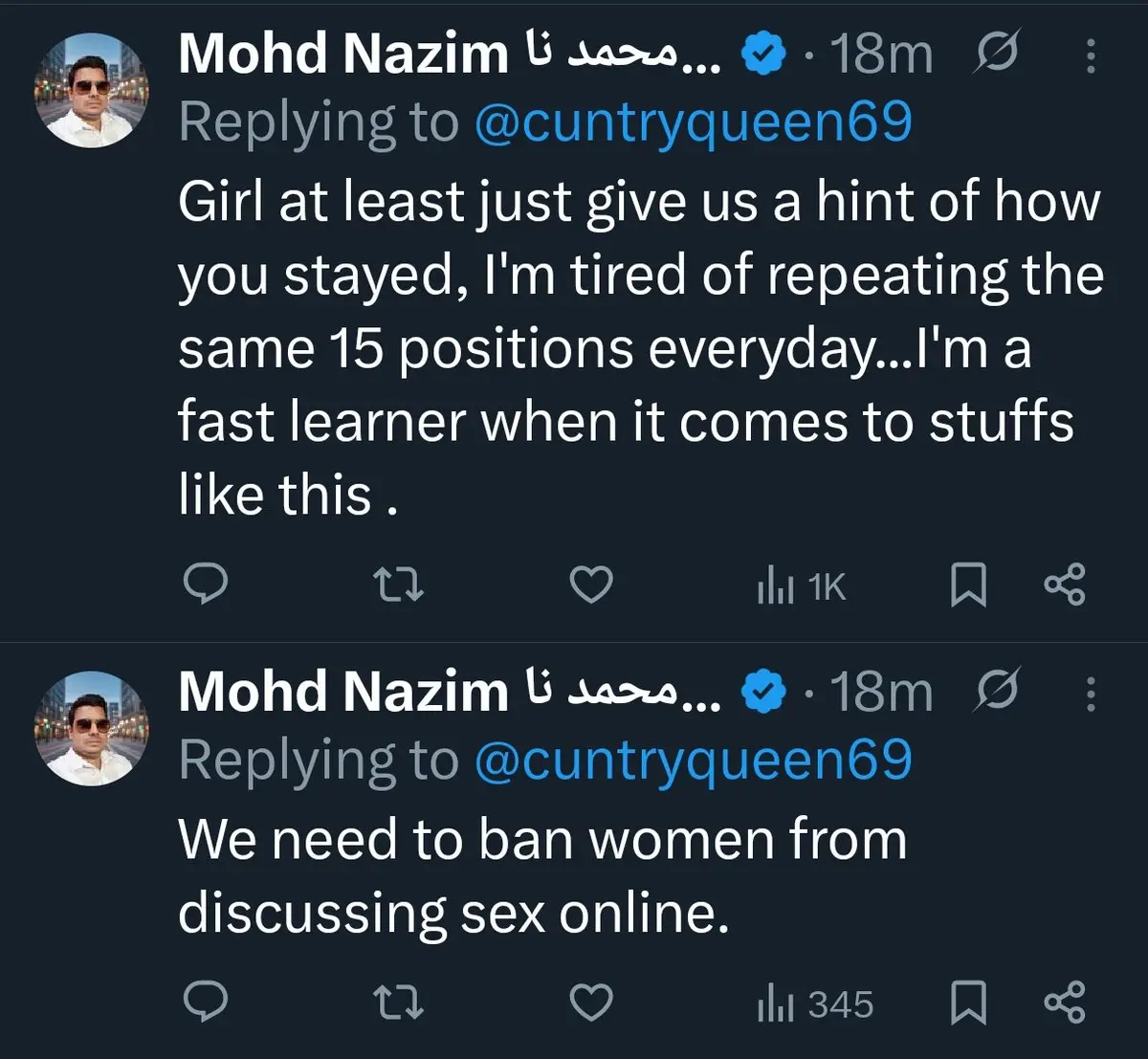The width and height of the screenshot is (1148, 1059).
Task: Repost the first tweet
Action: 397,585
